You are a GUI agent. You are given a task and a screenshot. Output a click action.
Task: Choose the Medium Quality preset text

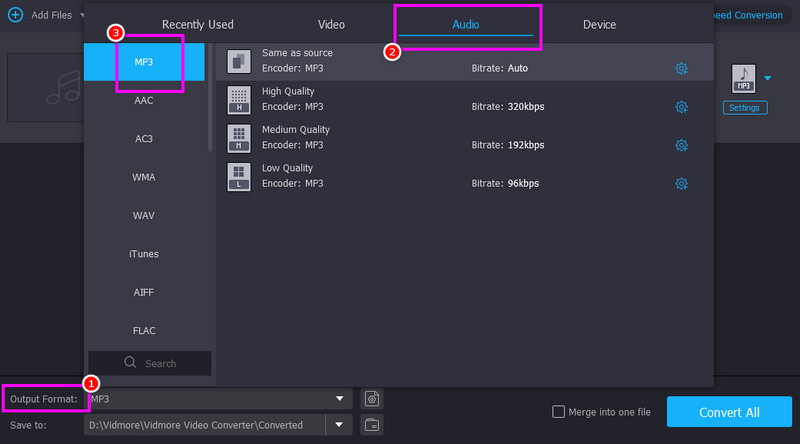(x=296, y=130)
